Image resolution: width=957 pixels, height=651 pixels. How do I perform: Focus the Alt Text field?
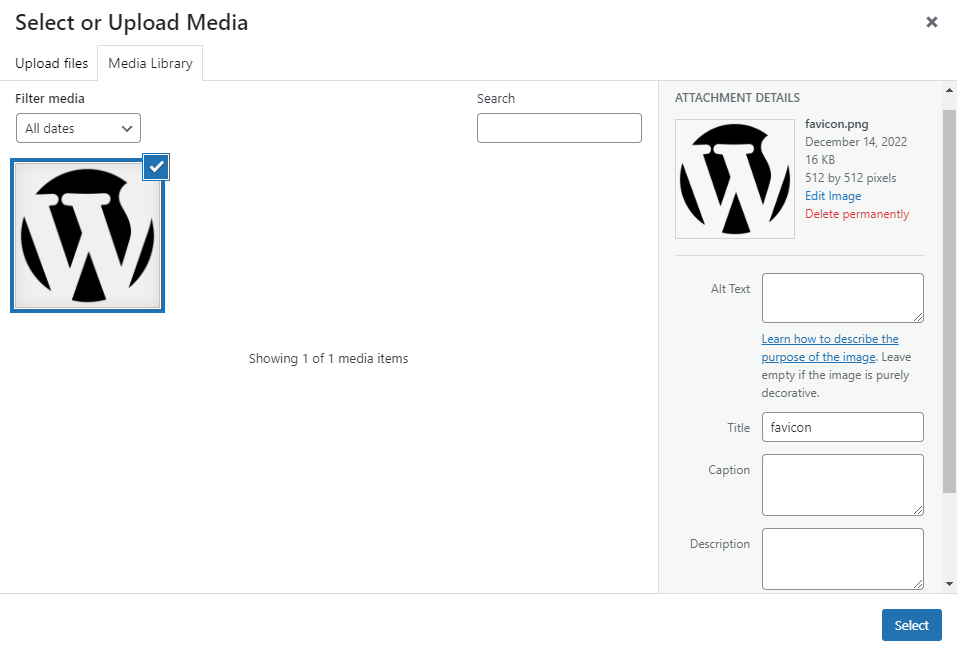841,297
